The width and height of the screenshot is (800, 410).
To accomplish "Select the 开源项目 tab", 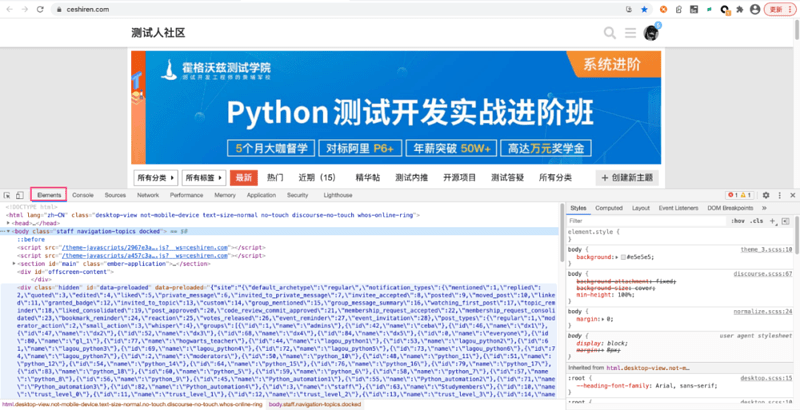I will (x=459, y=178).
